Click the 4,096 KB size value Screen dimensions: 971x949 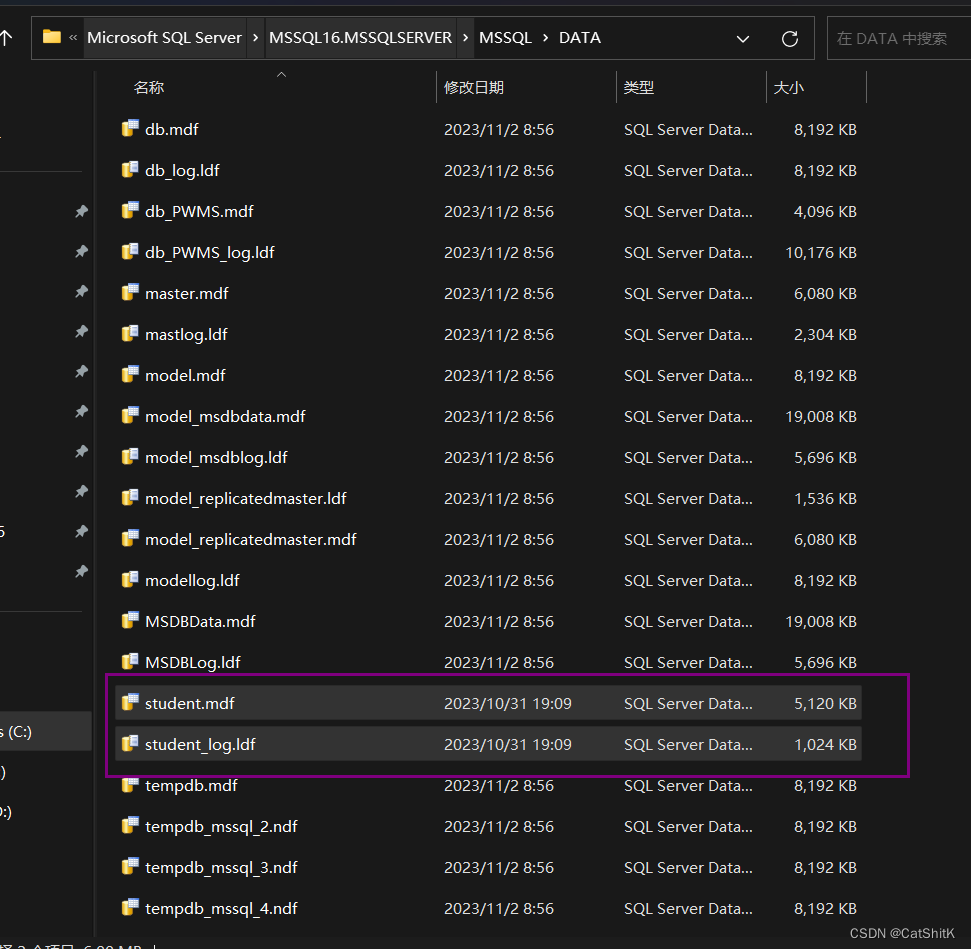pos(825,212)
